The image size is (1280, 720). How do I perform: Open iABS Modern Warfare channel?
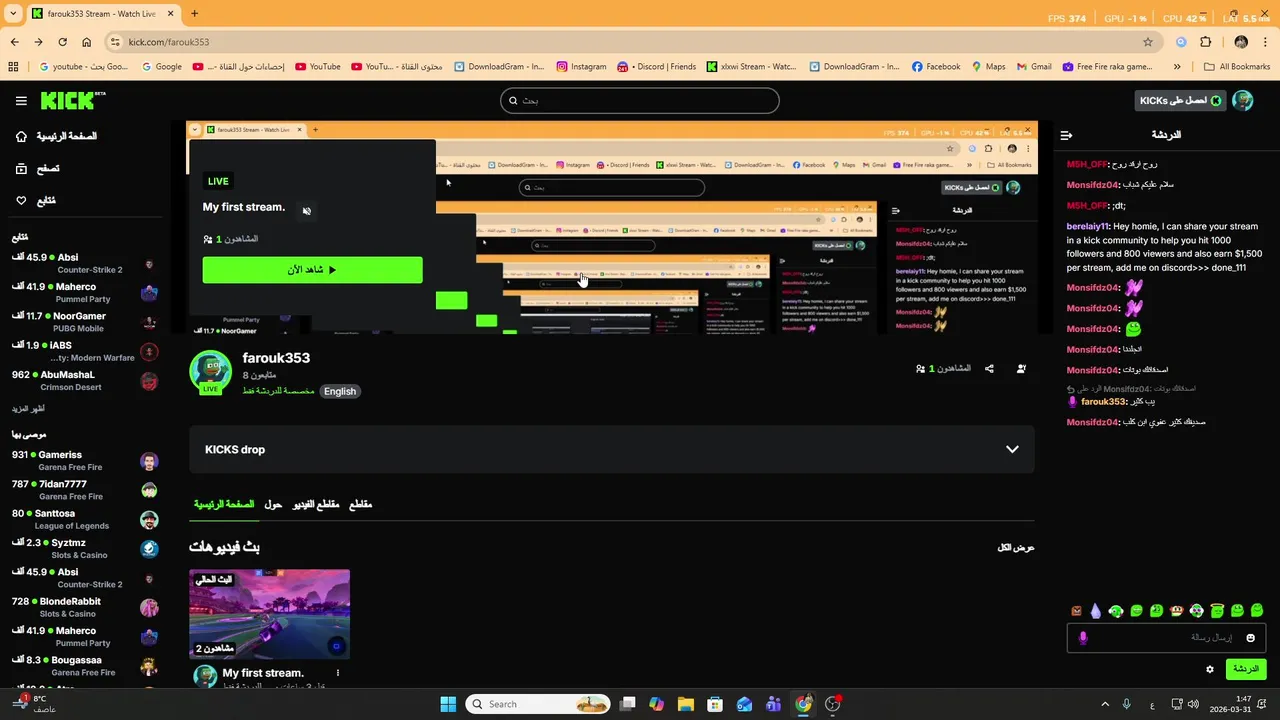point(84,351)
